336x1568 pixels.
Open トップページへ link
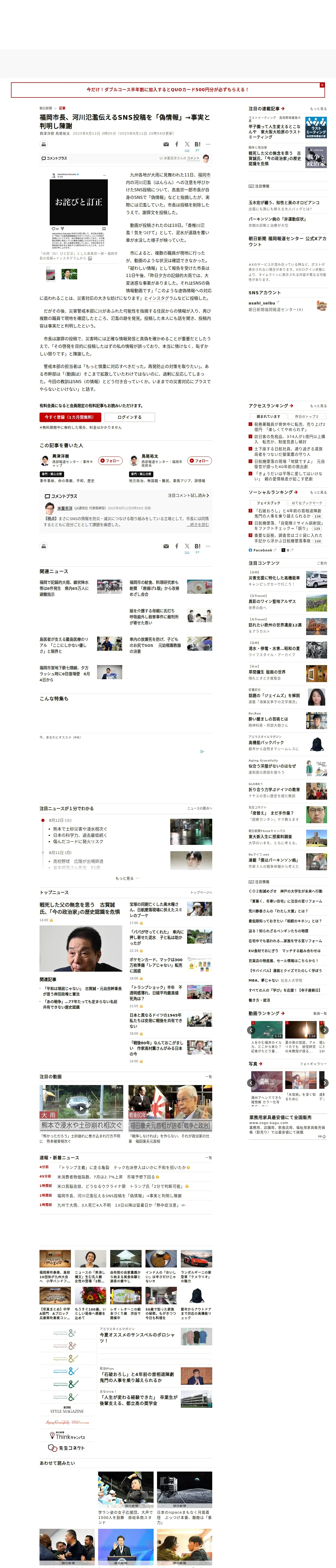[x=201, y=892]
